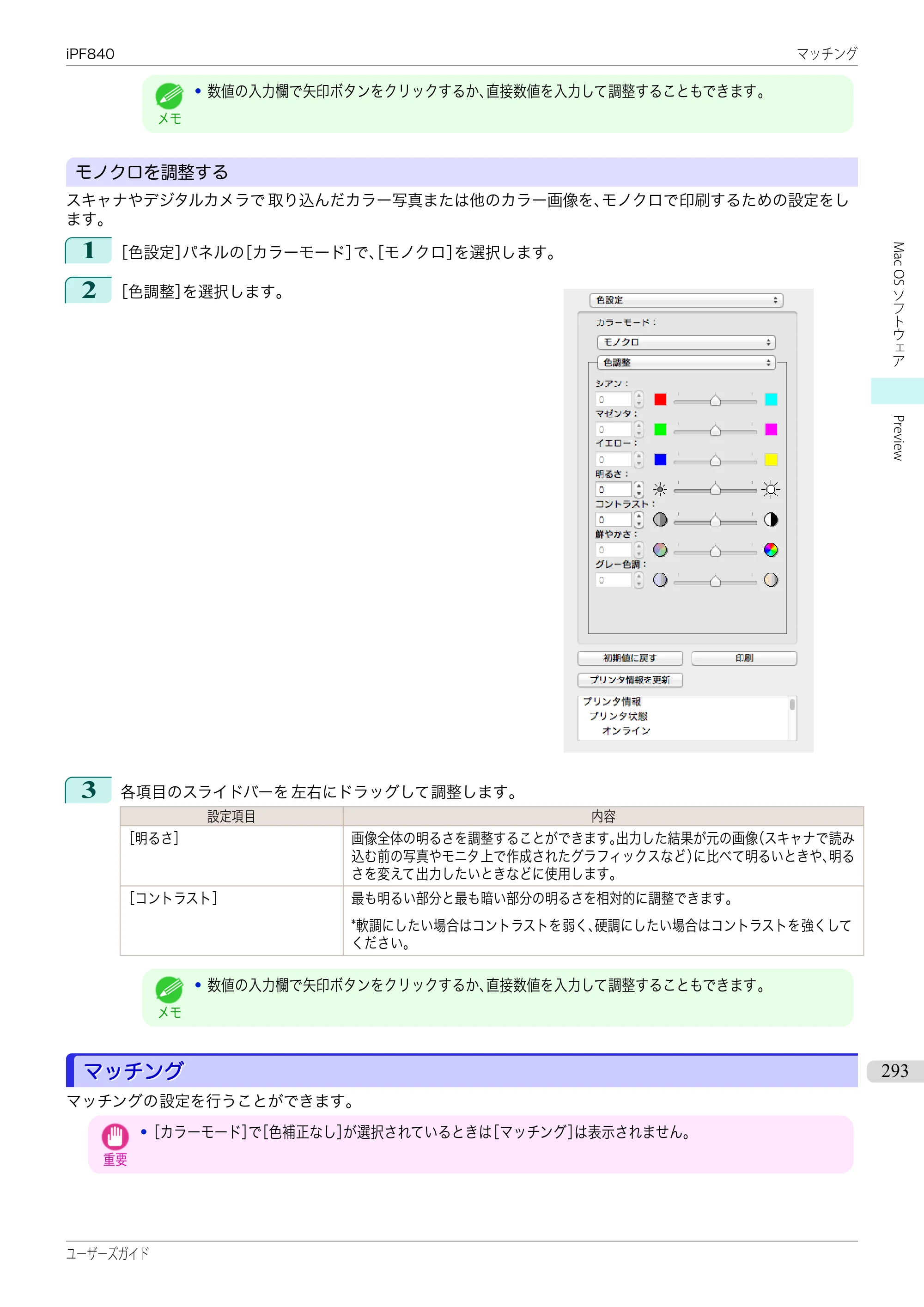
Task: Click the 初期値に戻す button
Action: click(x=630, y=658)
